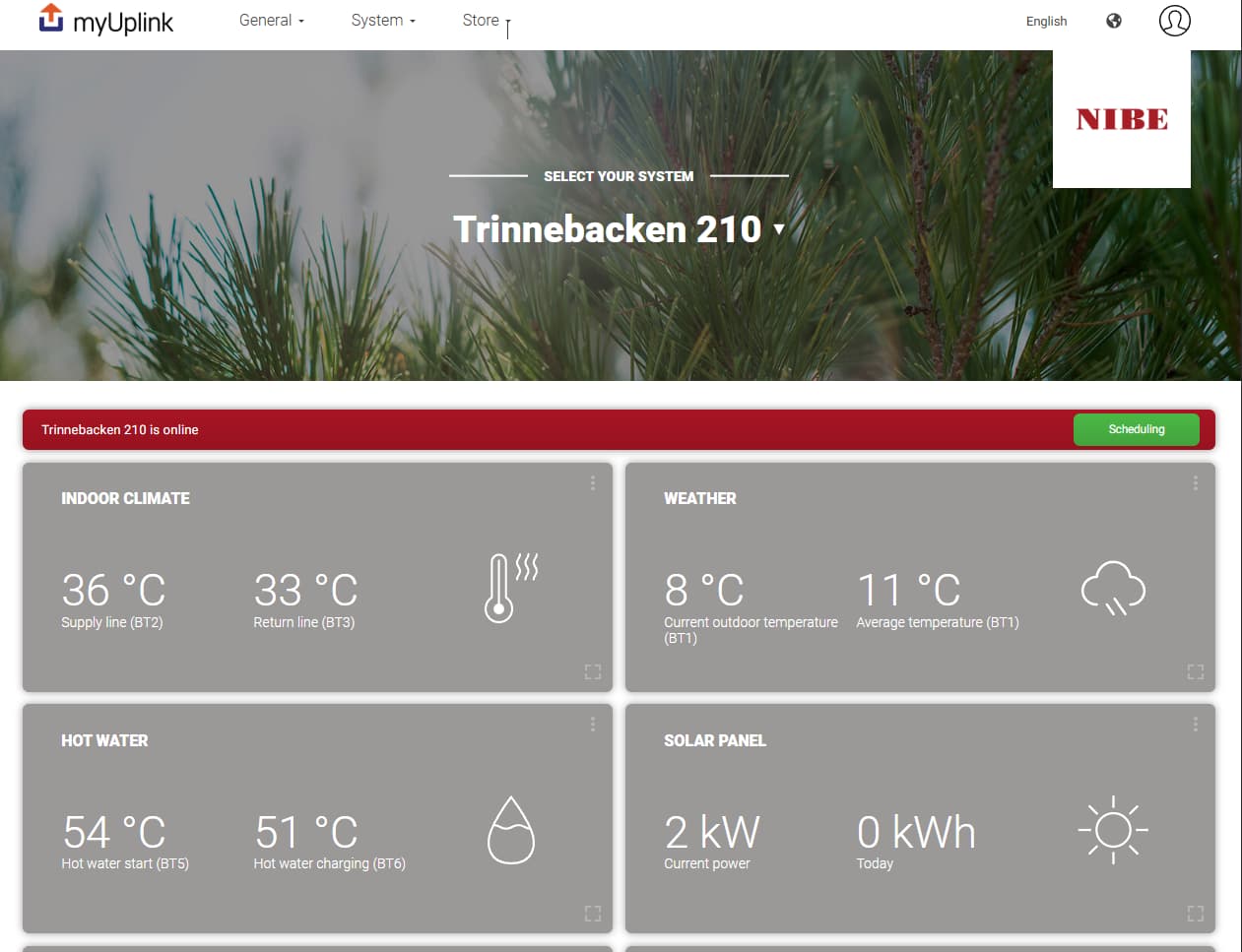Click the HOT WATER tile heading

[x=104, y=740]
